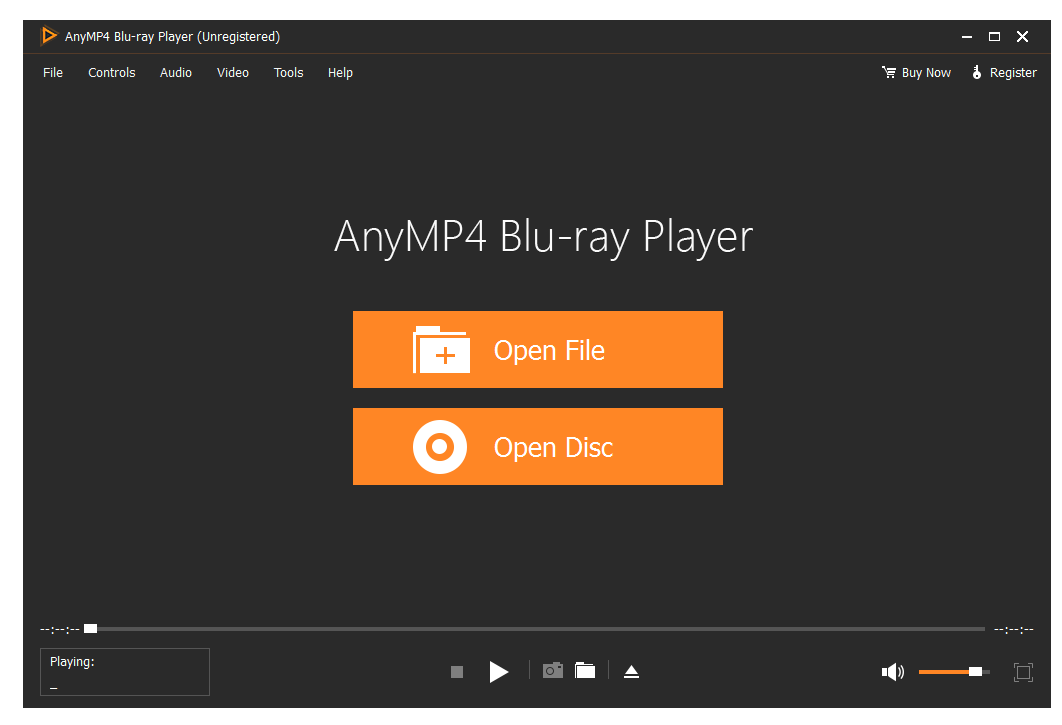Open the Audio menu
1062x725 pixels.
(x=176, y=72)
